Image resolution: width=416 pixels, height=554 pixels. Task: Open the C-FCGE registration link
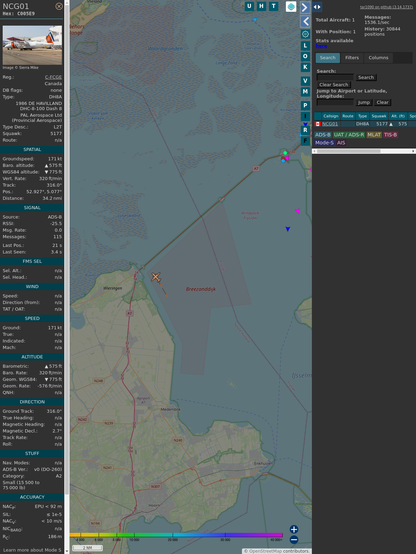click(x=53, y=77)
